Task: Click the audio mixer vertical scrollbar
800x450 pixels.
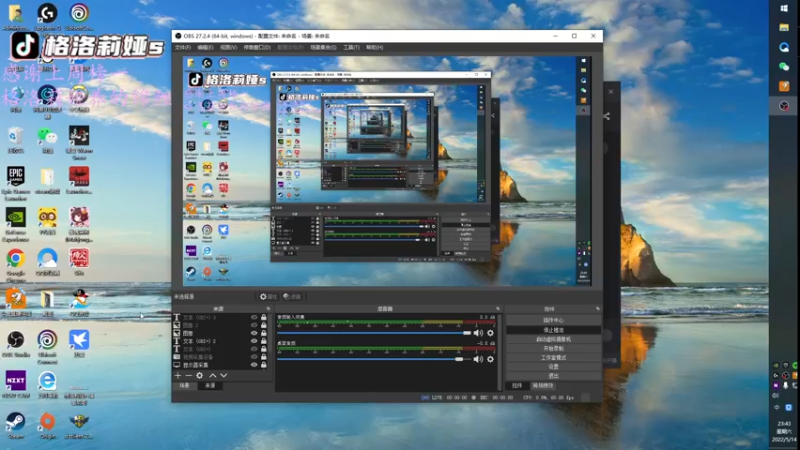Action: 500,352
